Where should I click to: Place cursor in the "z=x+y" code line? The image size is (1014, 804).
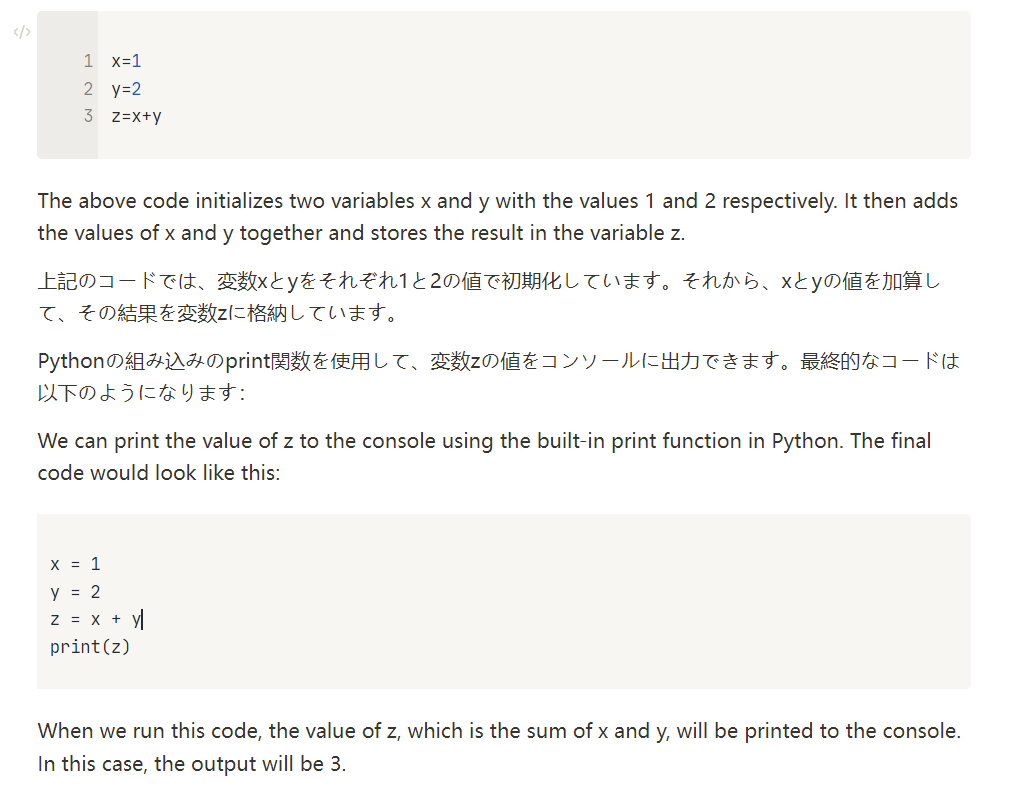point(136,116)
